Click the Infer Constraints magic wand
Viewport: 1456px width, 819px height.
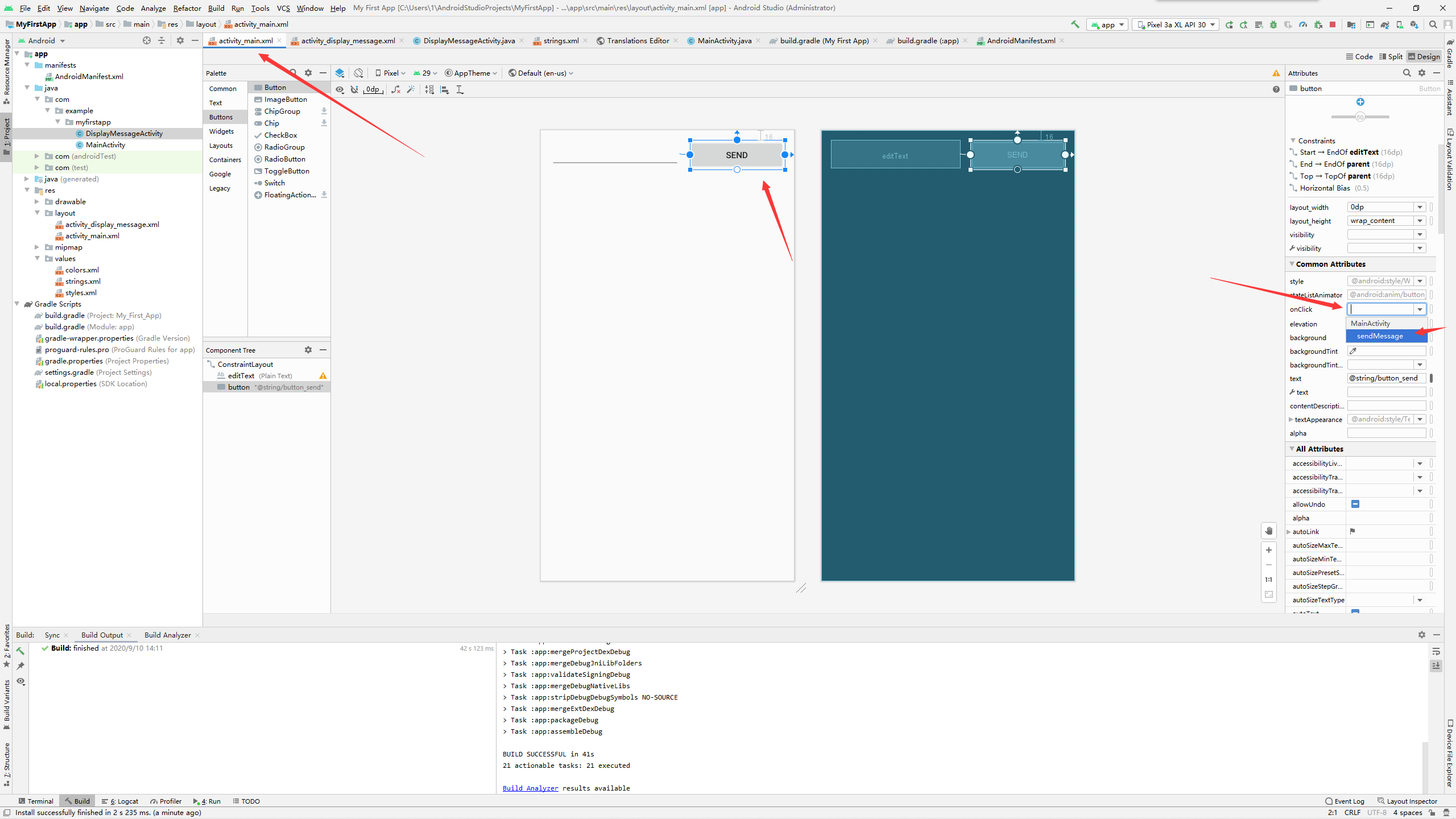click(x=411, y=89)
